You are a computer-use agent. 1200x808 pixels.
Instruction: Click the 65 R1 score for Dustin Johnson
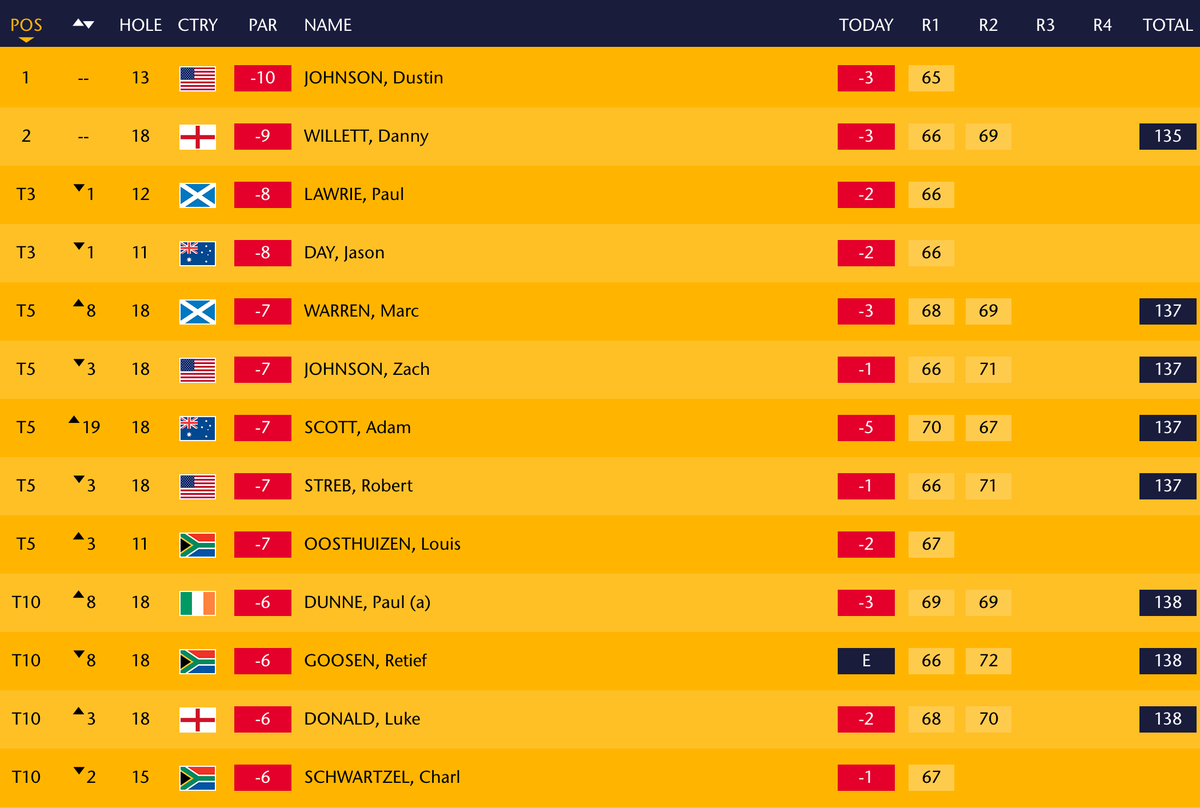[931, 78]
